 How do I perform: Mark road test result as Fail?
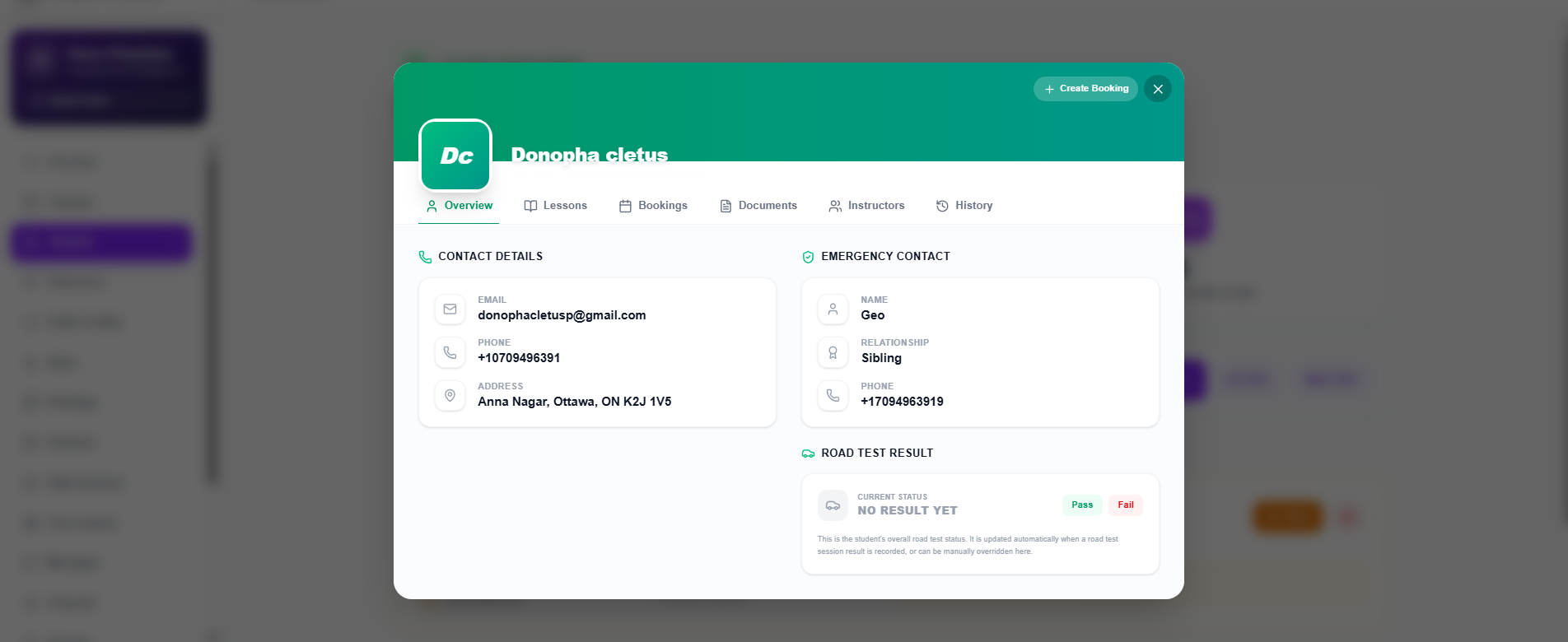1125,505
